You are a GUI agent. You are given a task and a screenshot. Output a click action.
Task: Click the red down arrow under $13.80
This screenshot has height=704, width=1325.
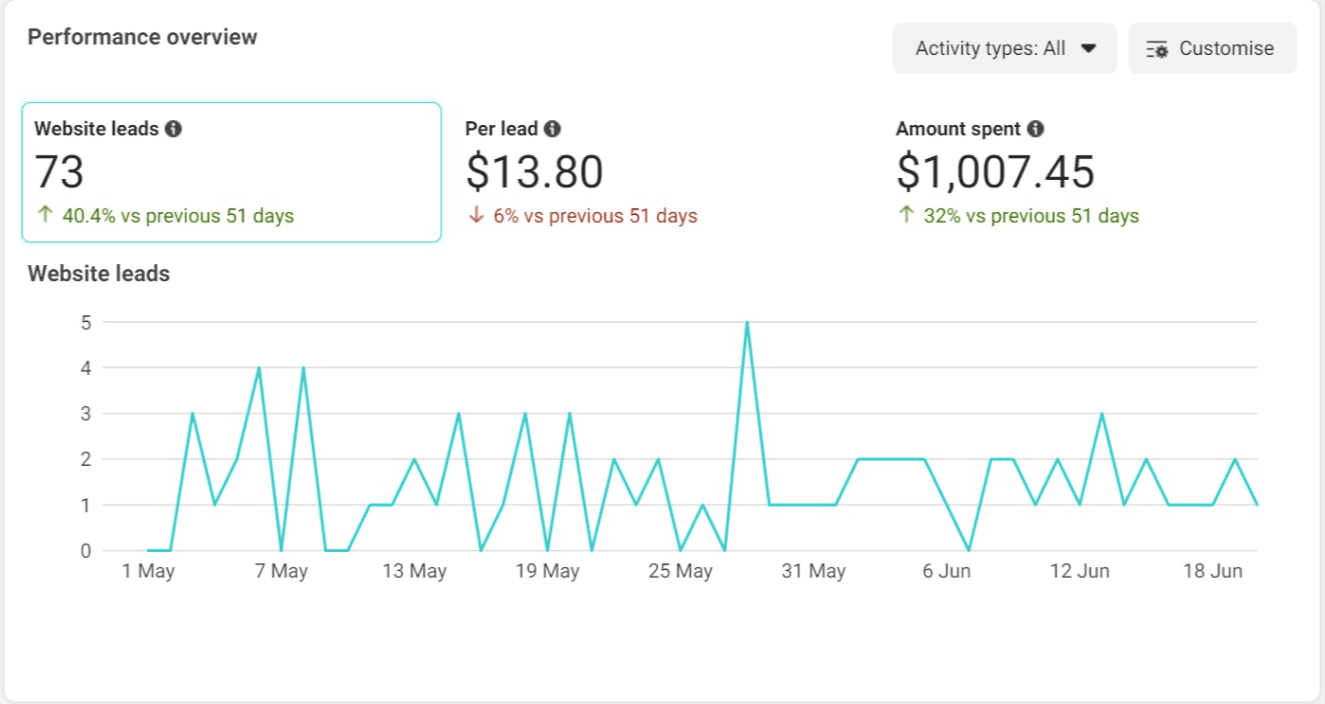476,216
